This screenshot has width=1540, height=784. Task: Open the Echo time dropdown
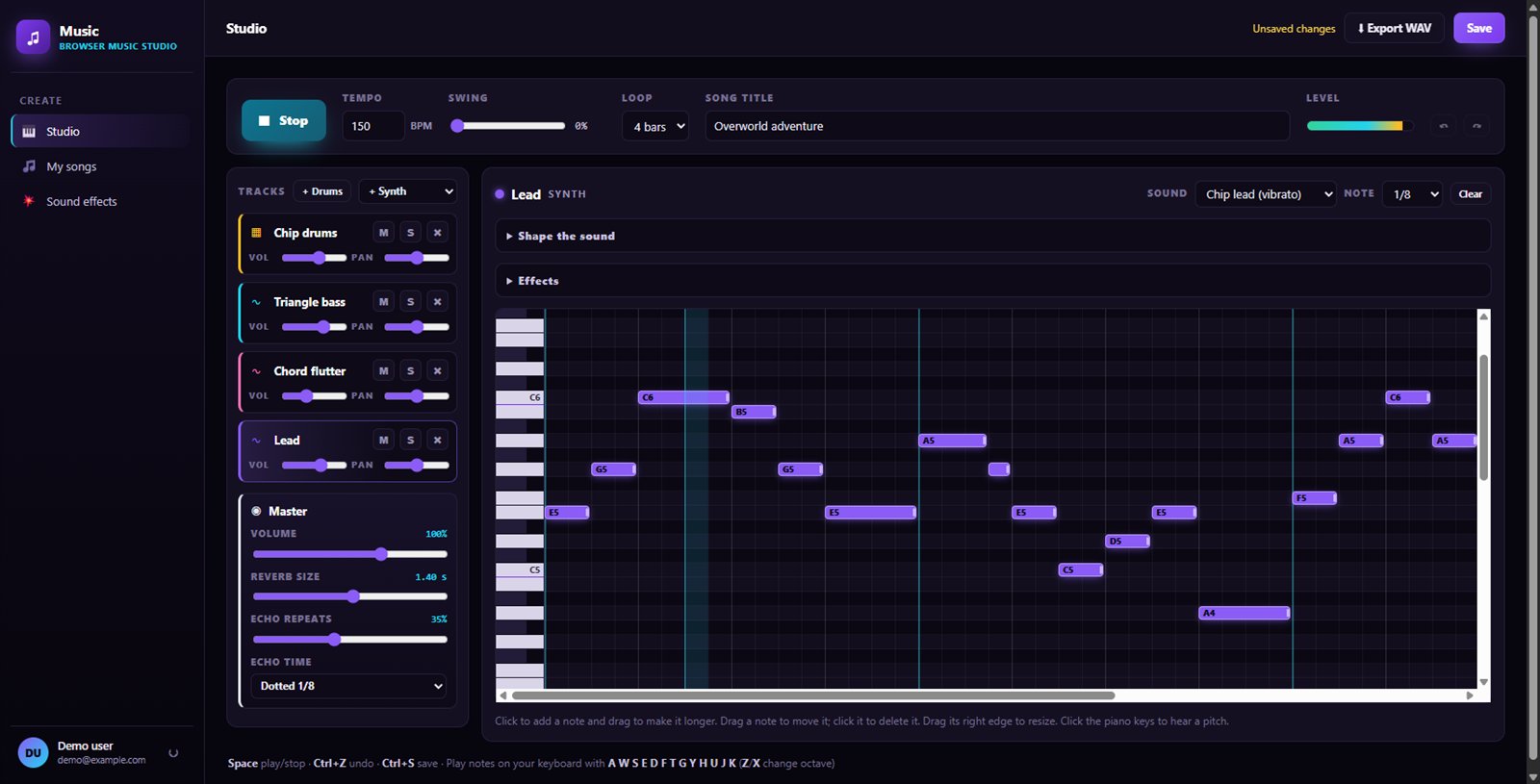click(348, 686)
